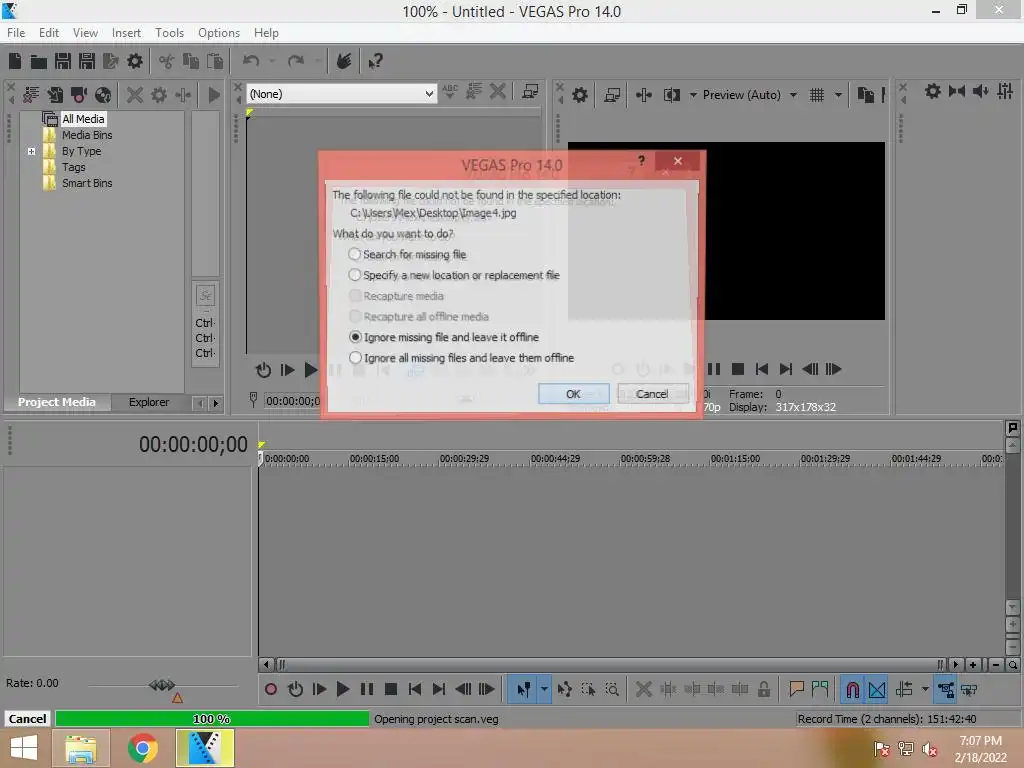Image resolution: width=1024 pixels, height=768 pixels.
Task: Click the Envelope edit tool icon
Action: 565,689
